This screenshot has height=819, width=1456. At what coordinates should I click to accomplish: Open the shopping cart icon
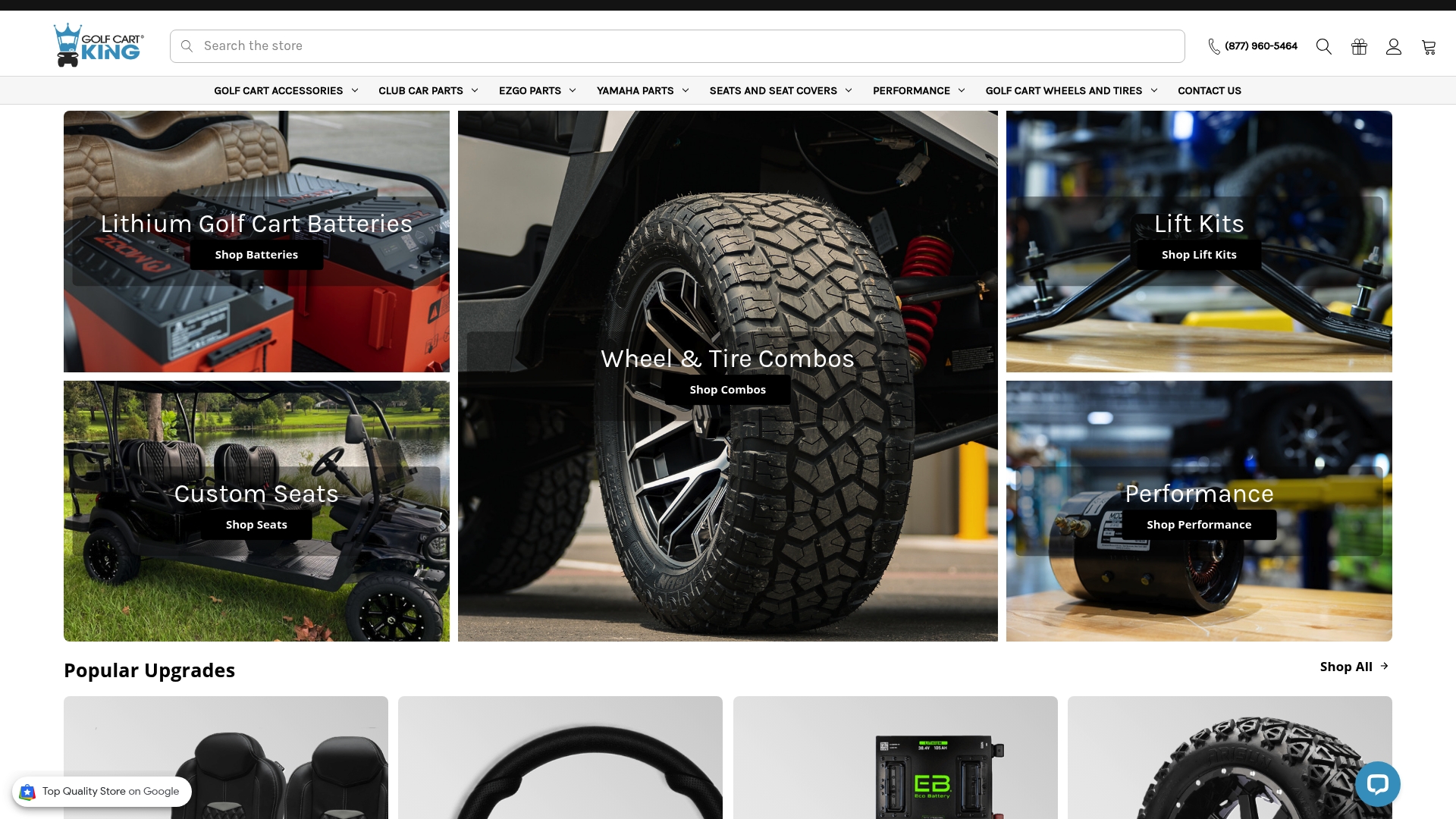pos(1429,45)
